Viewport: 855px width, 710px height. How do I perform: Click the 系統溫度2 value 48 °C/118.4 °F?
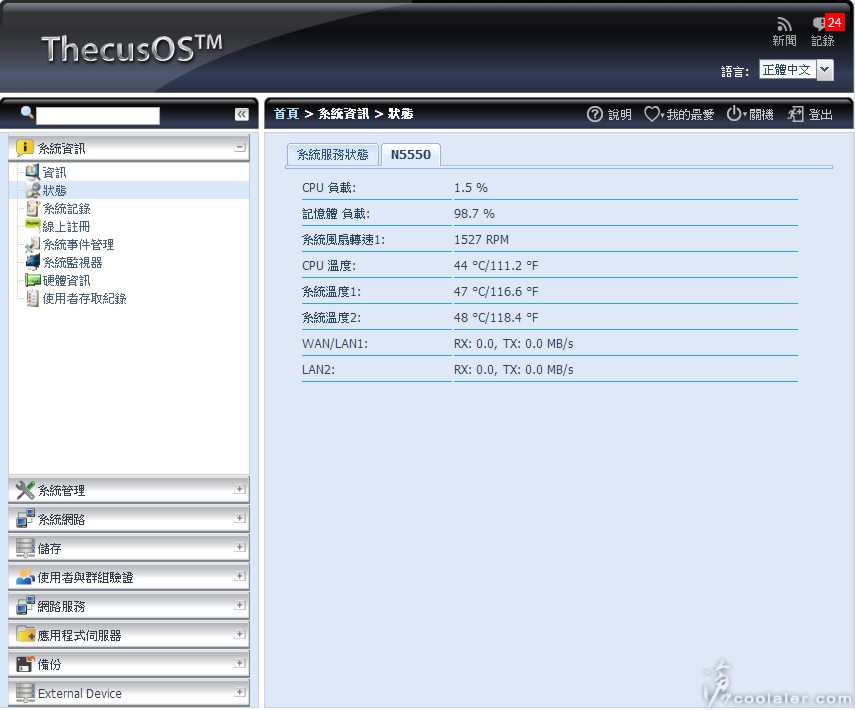tap(496, 318)
